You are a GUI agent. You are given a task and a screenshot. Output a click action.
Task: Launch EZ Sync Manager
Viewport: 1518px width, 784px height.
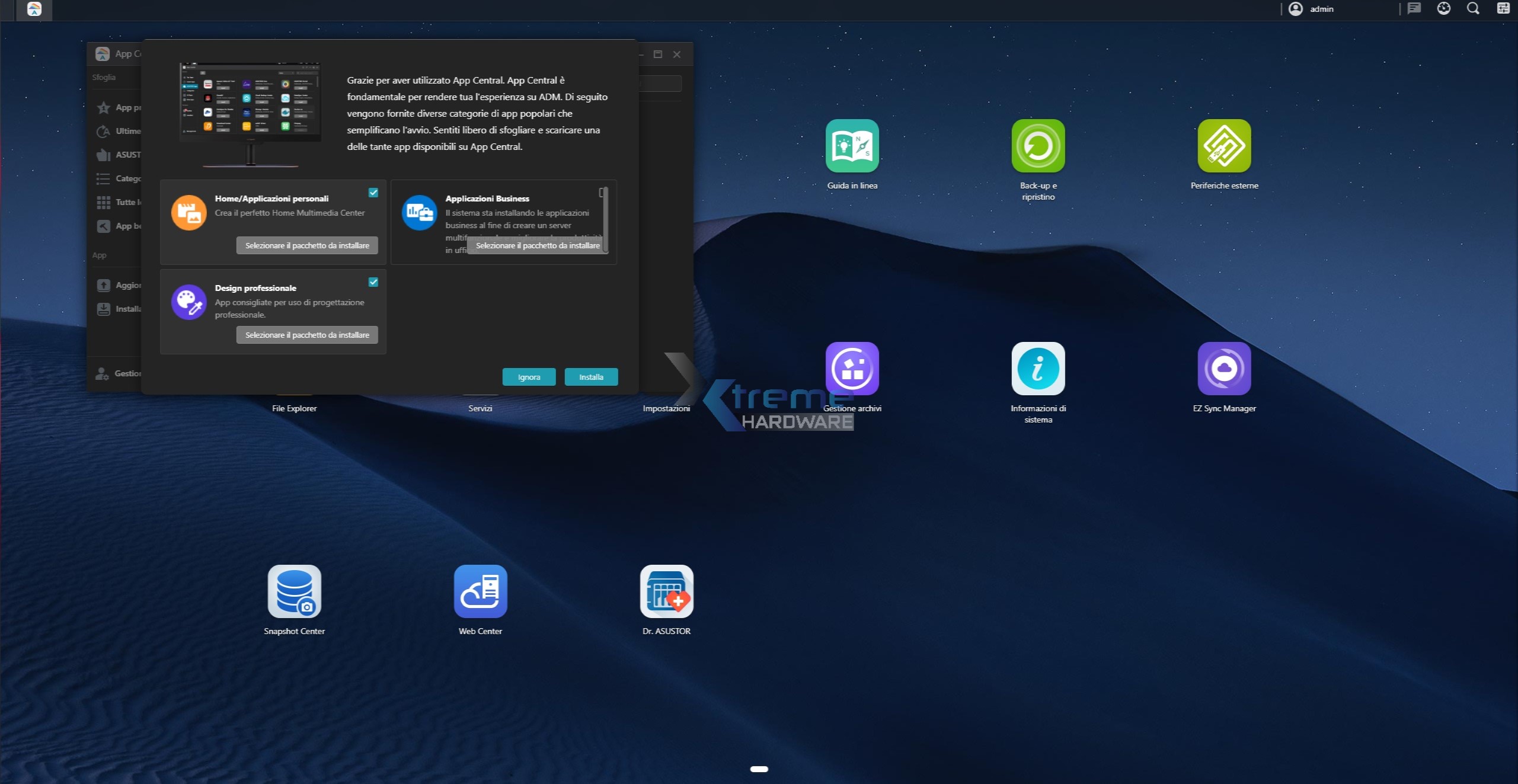(x=1224, y=369)
